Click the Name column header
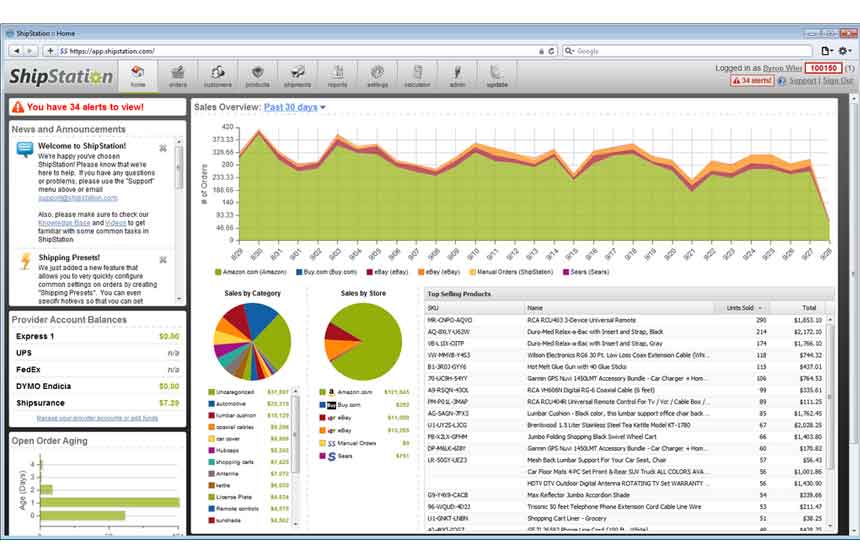This screenshot has height=560, width=860. click(619, 308)
